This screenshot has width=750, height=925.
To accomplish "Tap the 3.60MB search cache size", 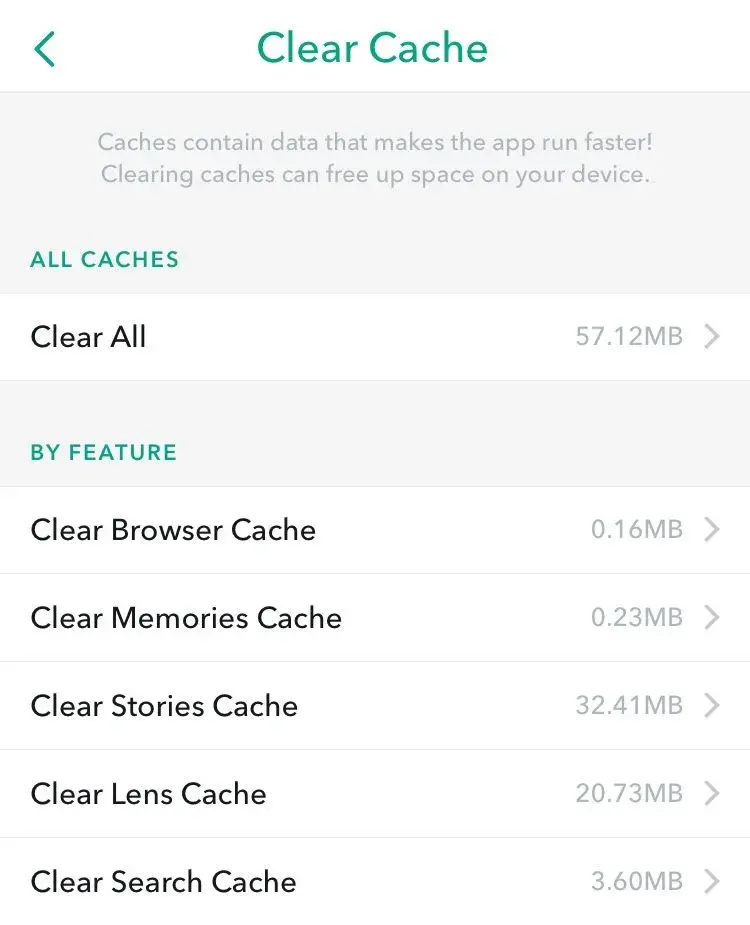I will pyautogui.click(x=637, y=882).
